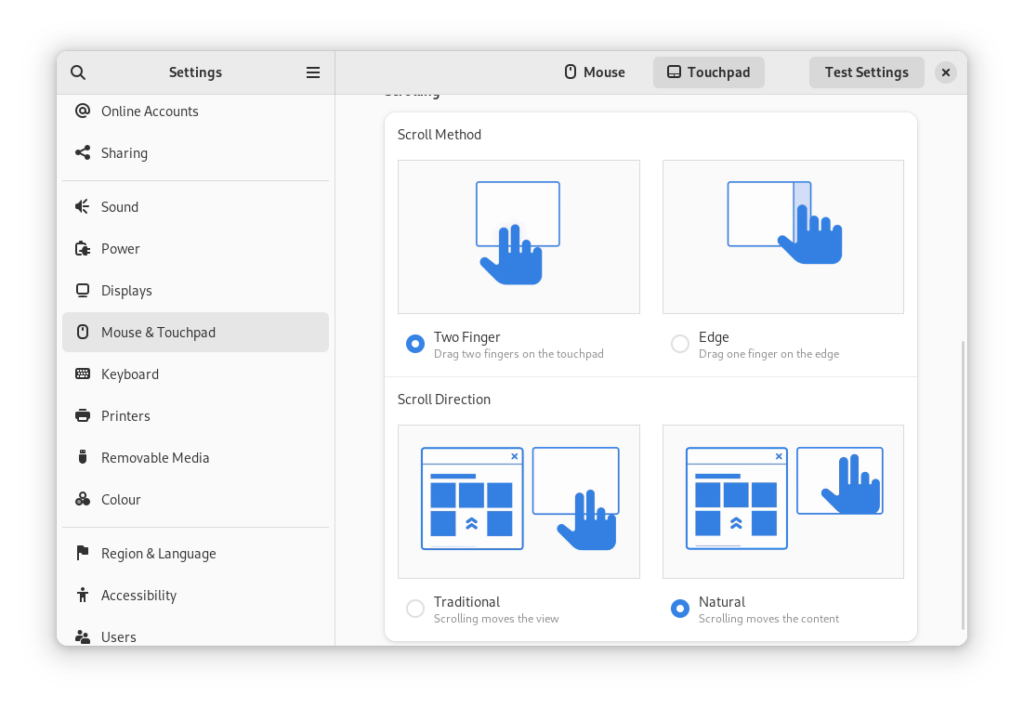Switch to the Mouse tab
The image size is (1024, 708).
(594, 72)
